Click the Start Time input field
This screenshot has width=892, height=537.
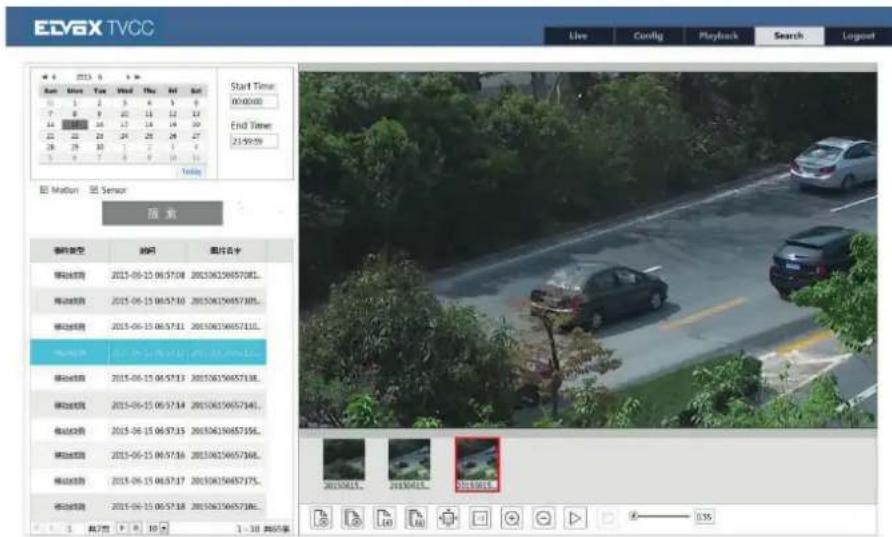pyautogui.click(x=254, y=102)
